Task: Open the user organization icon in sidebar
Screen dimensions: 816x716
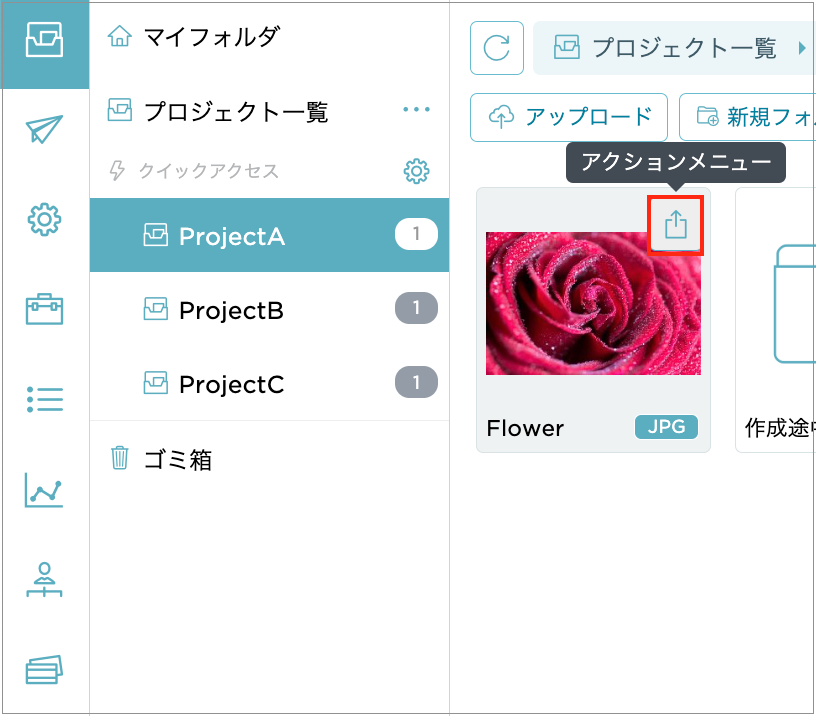Action: click(x=44, y=579)
